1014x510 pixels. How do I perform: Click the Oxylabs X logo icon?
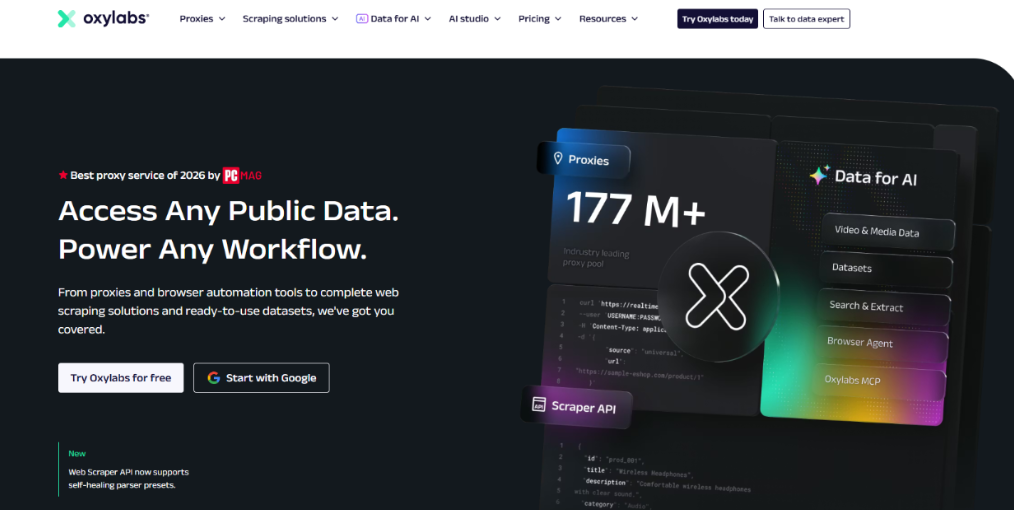[x=66, y=18]
